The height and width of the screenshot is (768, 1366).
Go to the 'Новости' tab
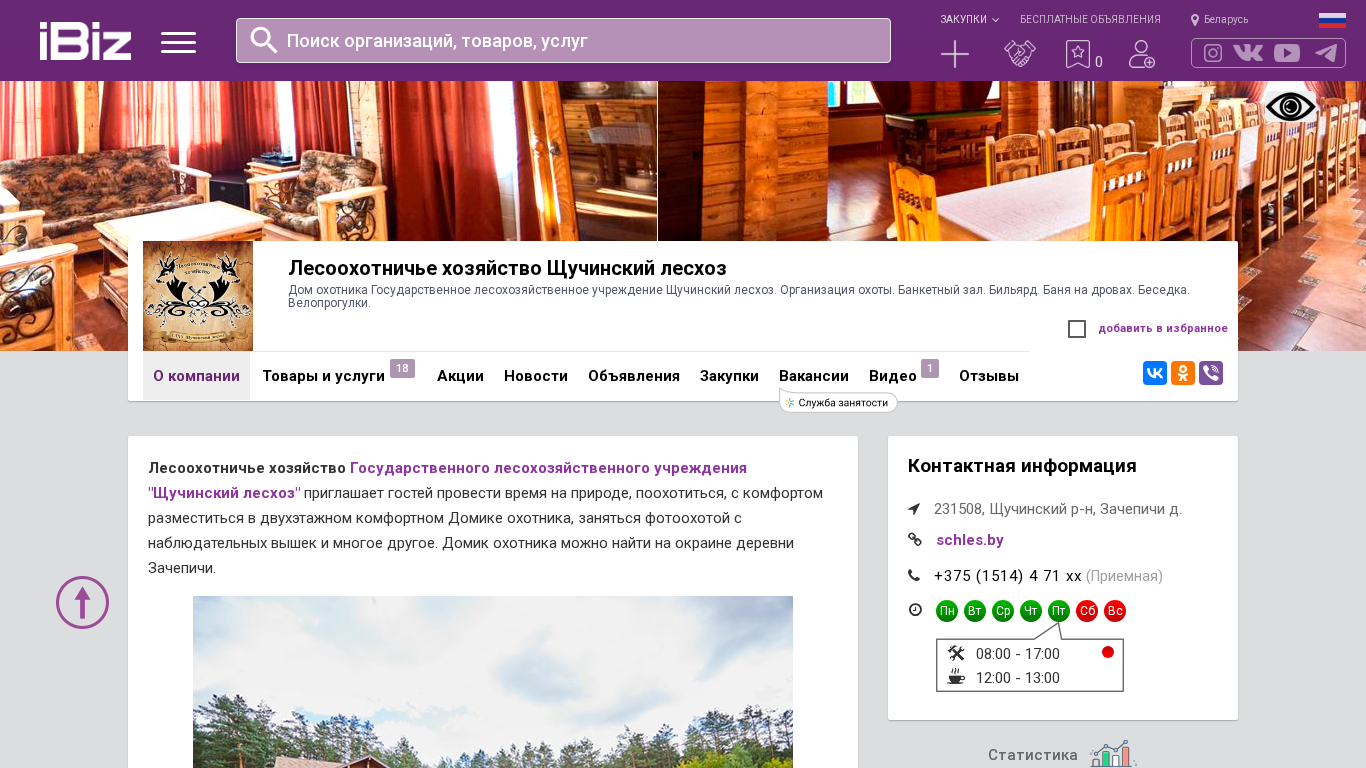(536, 376)
